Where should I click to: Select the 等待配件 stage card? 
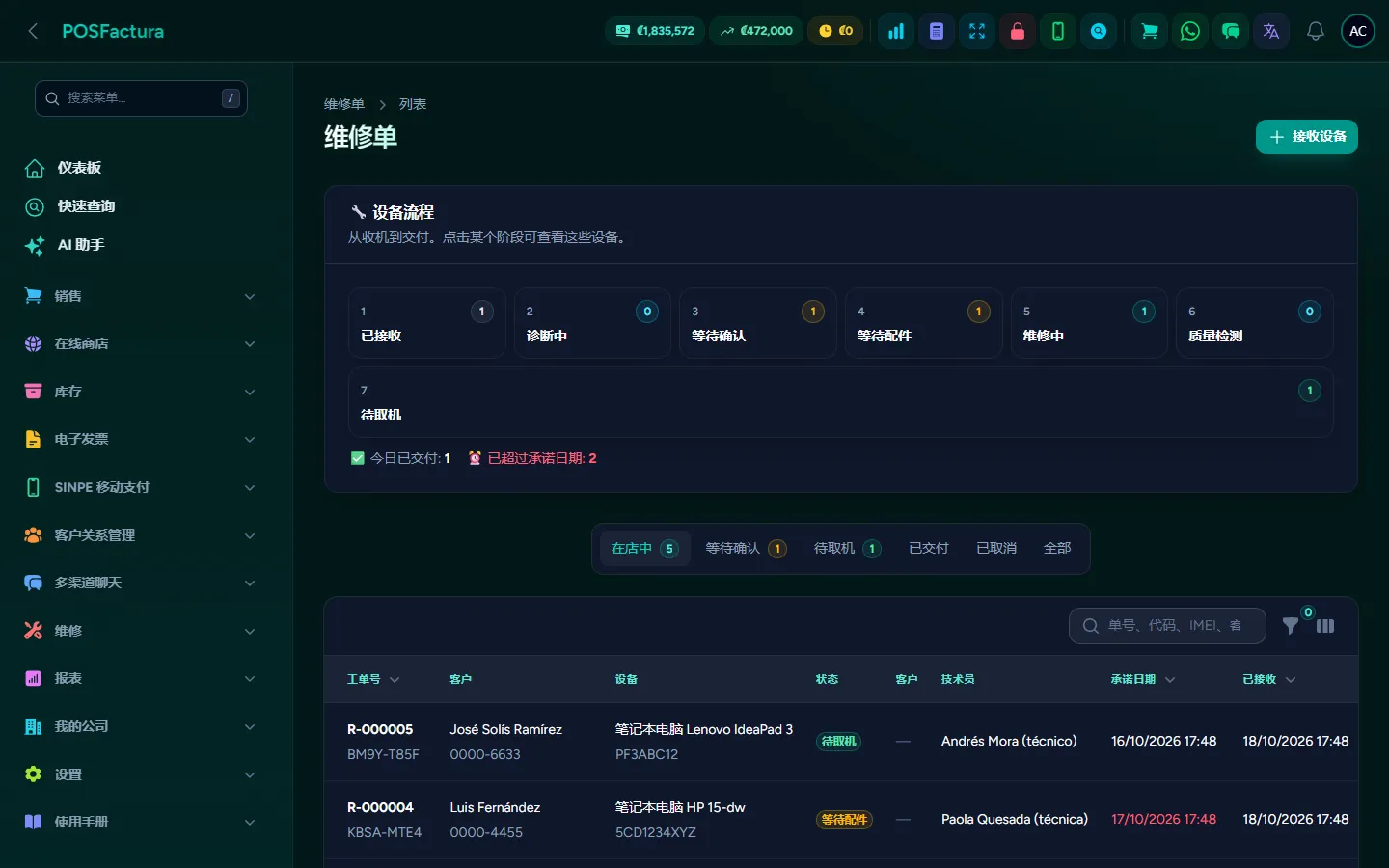(x=923, y=323)
